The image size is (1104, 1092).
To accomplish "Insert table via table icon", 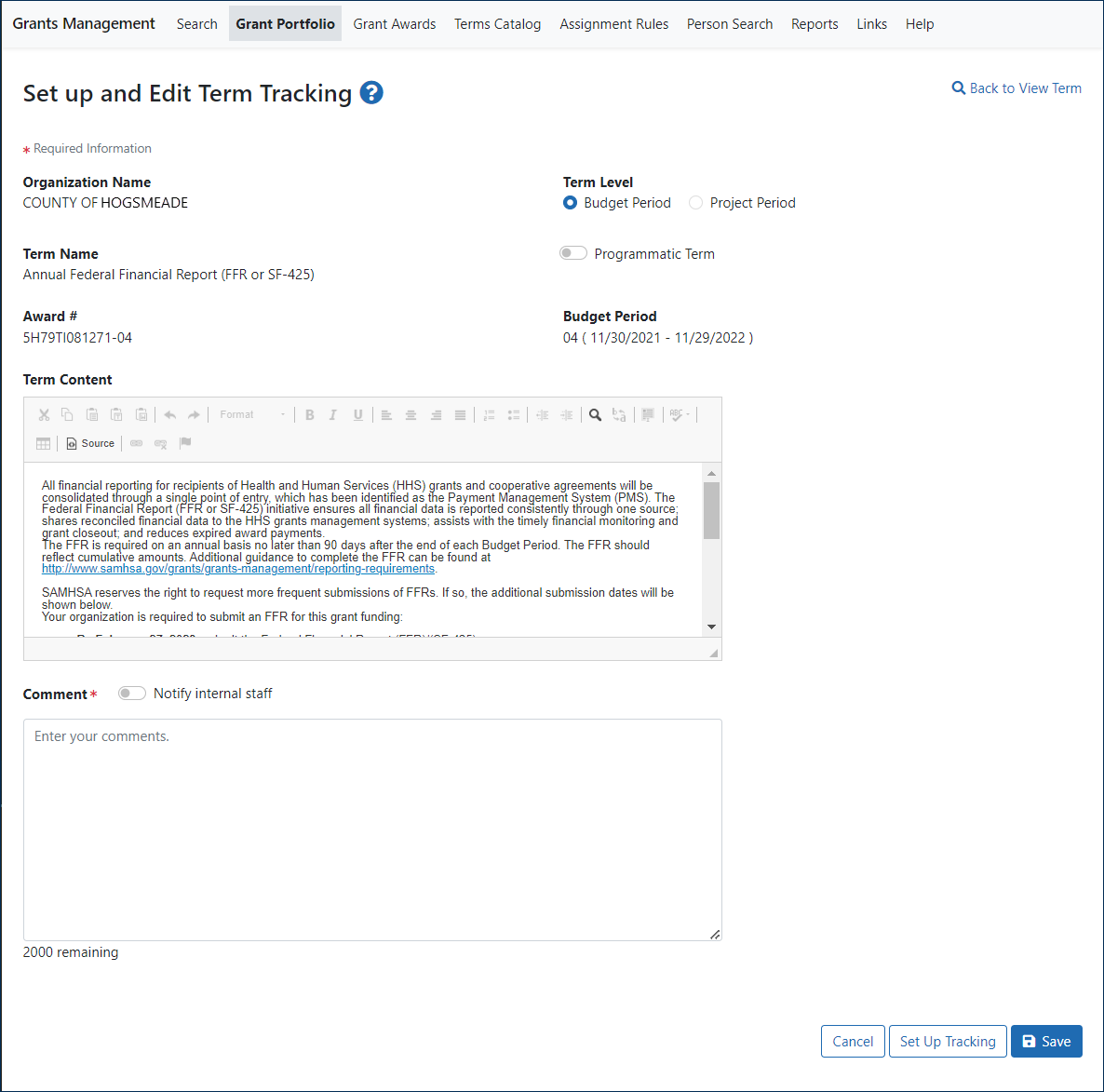I will [43, 443].
